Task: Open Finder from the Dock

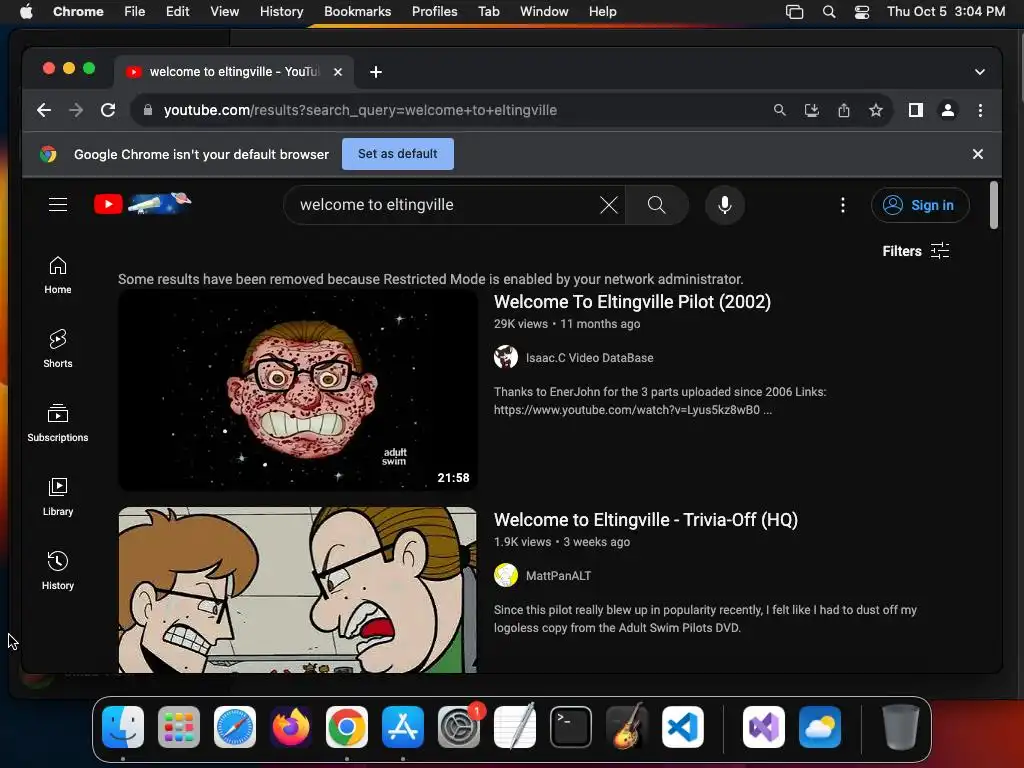Action: coord(123,727)
